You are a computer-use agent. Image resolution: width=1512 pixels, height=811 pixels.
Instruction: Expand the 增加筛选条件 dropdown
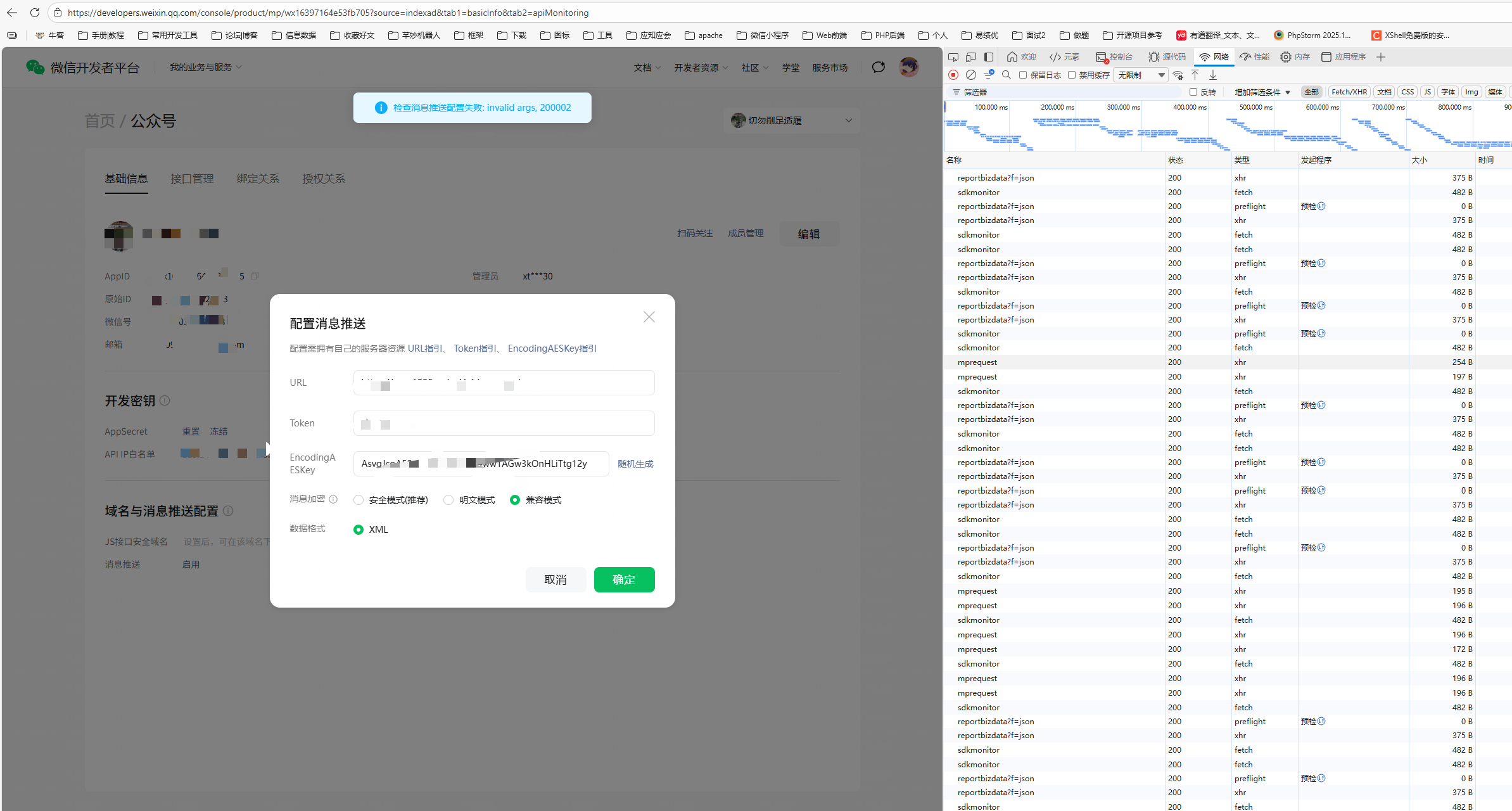1262,92
